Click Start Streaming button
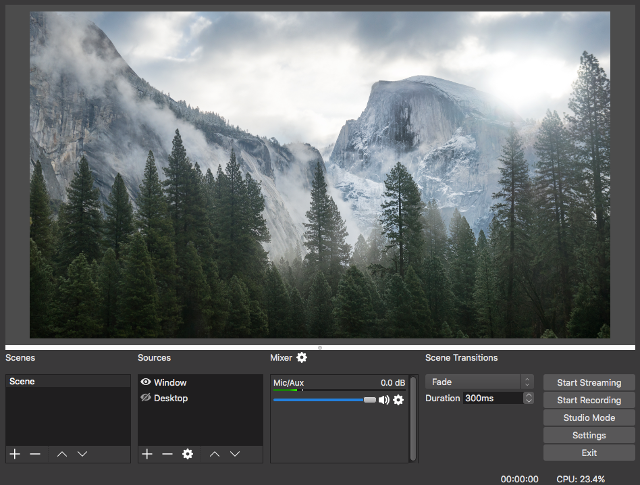 [x=589, y=383]
